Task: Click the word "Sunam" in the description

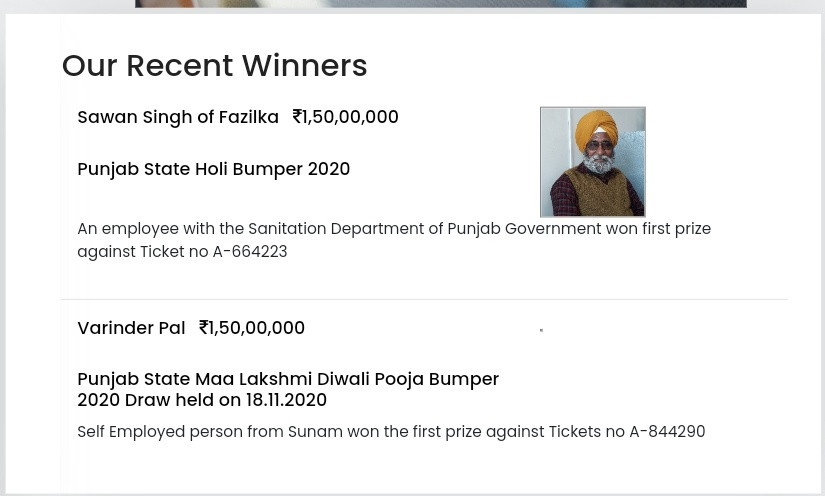Action: click(x=315, y=432)
